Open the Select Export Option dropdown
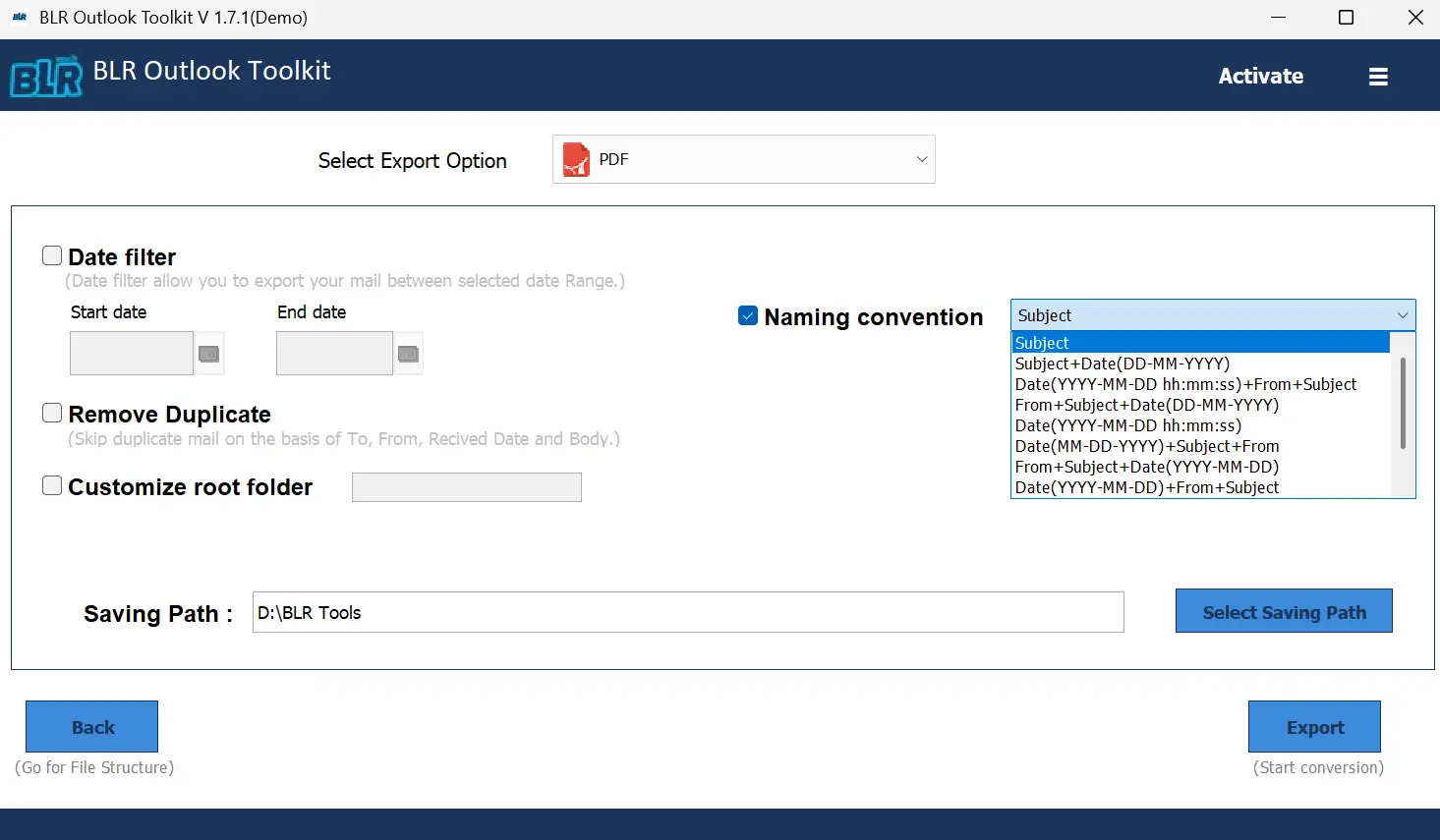This screenshot has height=840, width=1440. pyautogui.click(x=743, y=158)
